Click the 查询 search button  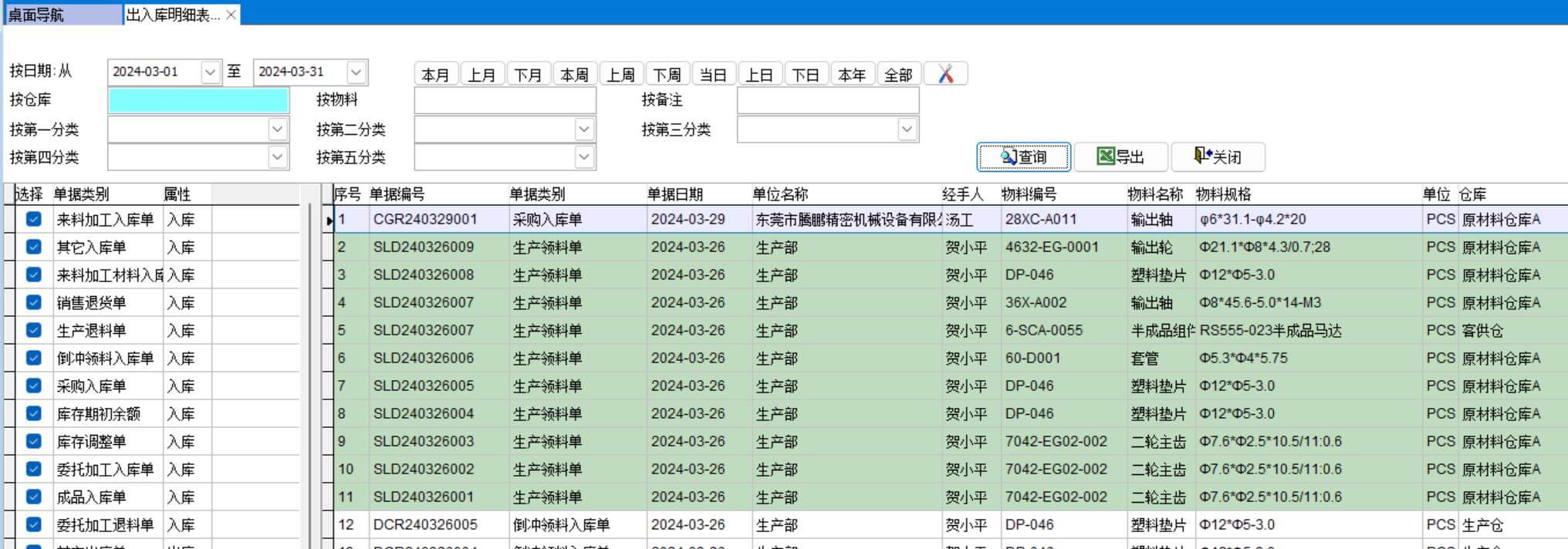[1023, 157]
